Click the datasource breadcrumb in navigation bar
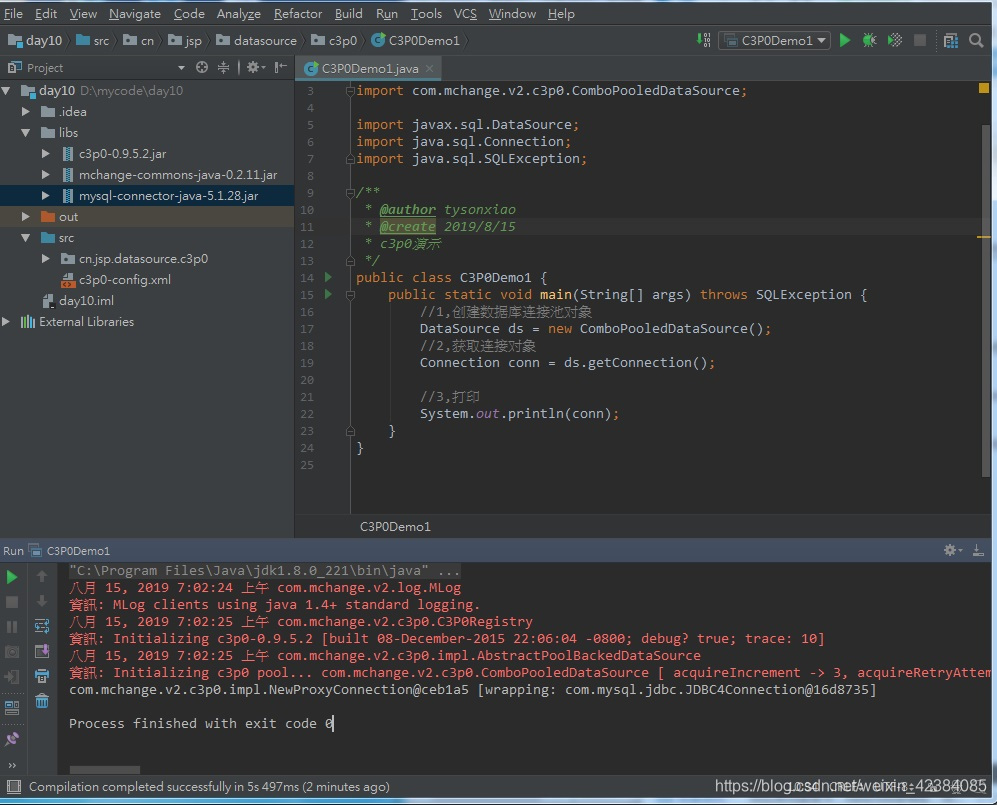 point(257,41)
